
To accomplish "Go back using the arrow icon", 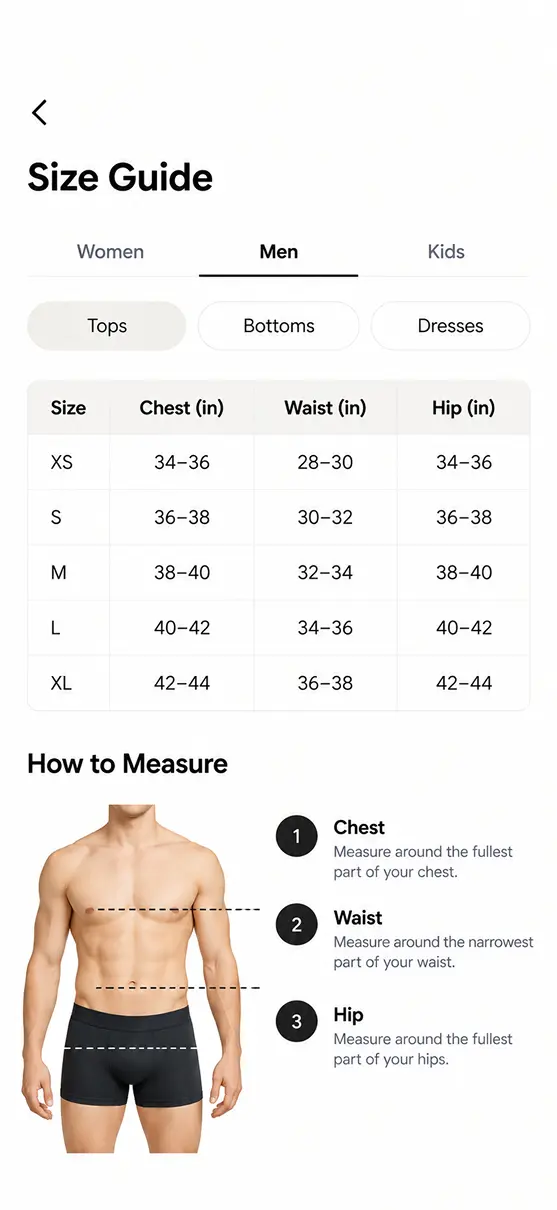I will (39, 112).
